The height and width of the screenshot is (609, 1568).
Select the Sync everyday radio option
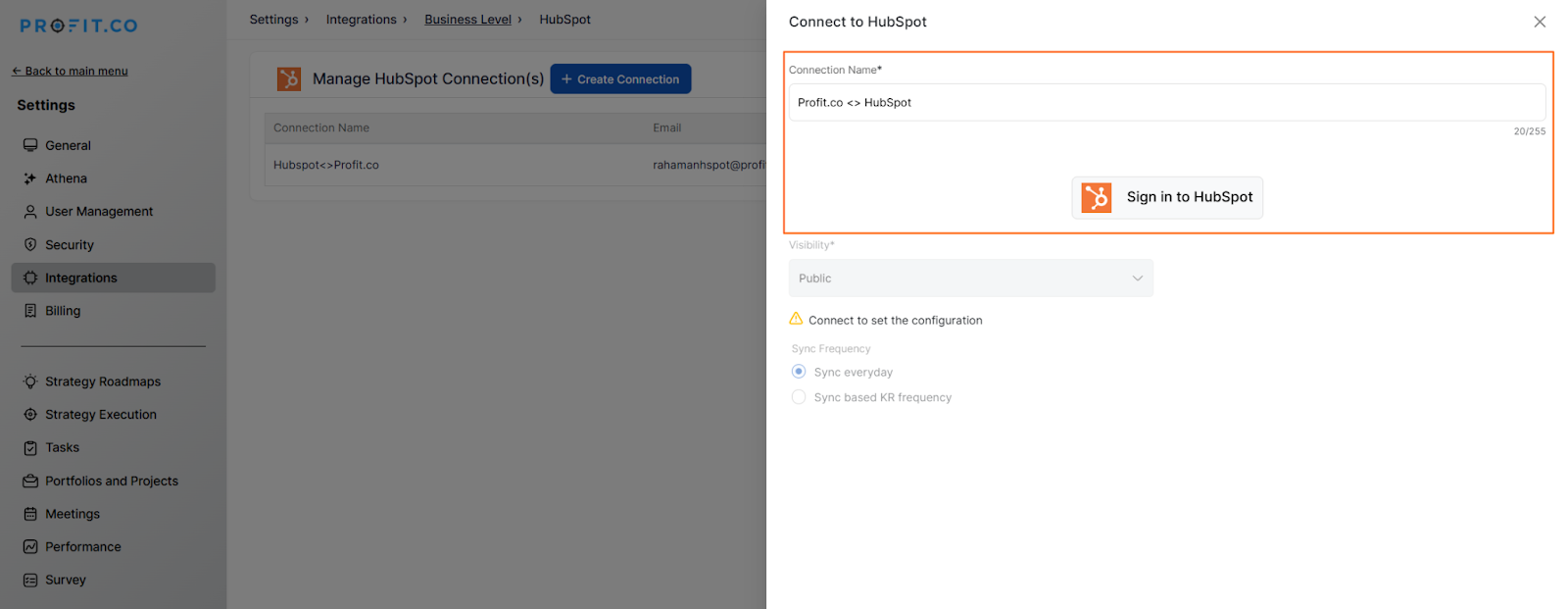tap(799, 372)
